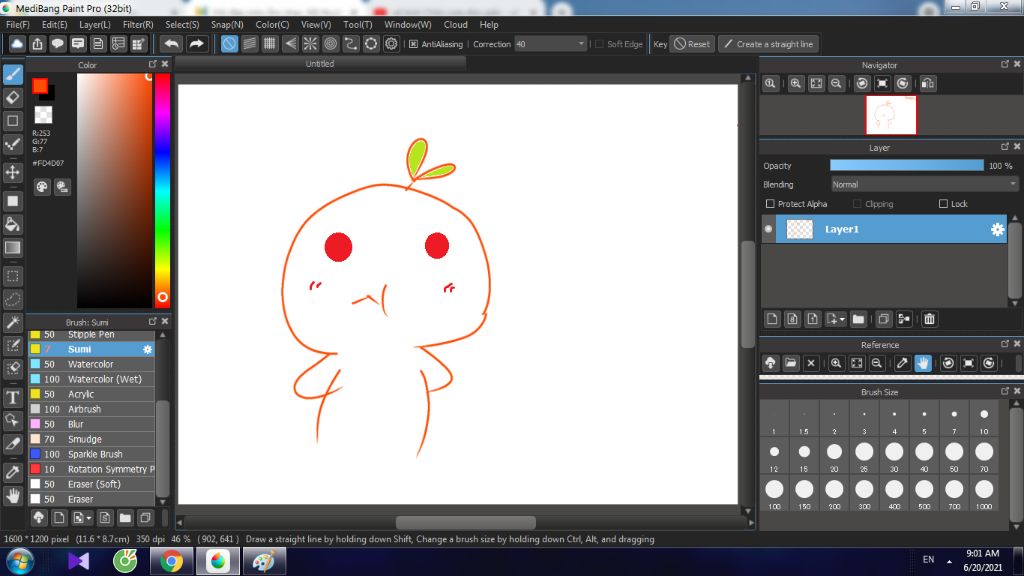Screen dimensions: 1024x576
Task: Click the cloud save icon in toolbar
Action: coord(17,44)
